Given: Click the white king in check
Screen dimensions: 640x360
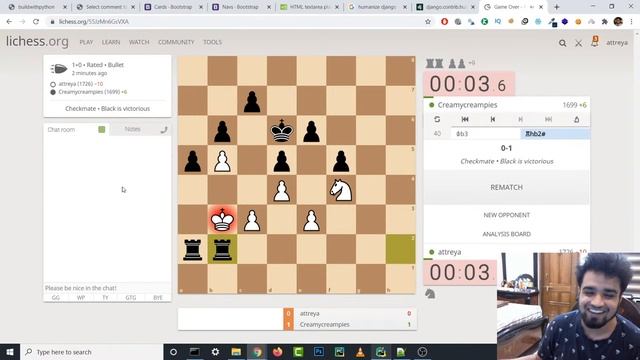Looking at the screenshot, I should (x=222, y=220).
